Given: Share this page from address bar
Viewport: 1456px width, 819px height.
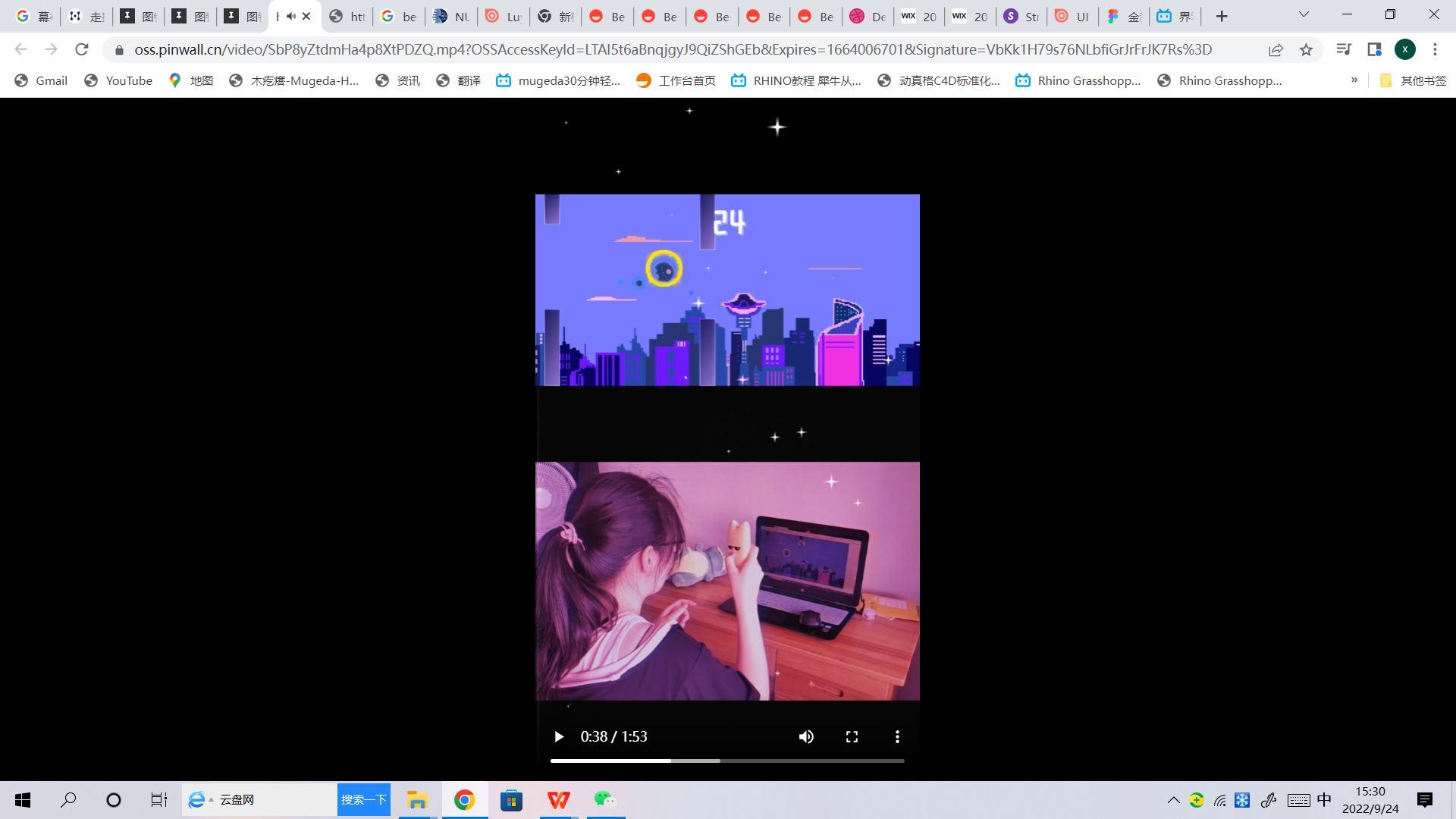Looking at the screenshot, I should tap(1276, 49).
